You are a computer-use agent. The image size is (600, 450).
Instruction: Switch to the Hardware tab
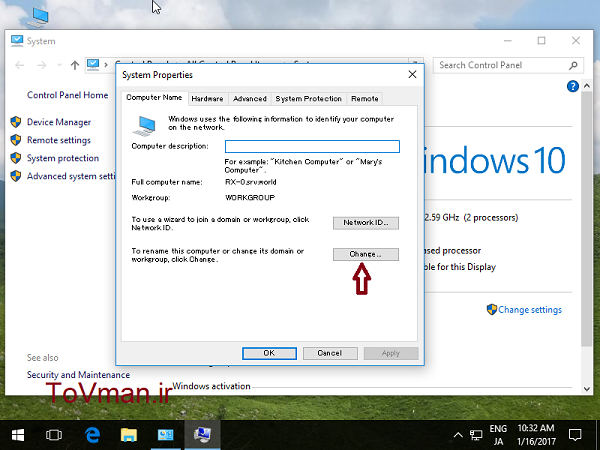pyautogui.click(x=207, y=99)
